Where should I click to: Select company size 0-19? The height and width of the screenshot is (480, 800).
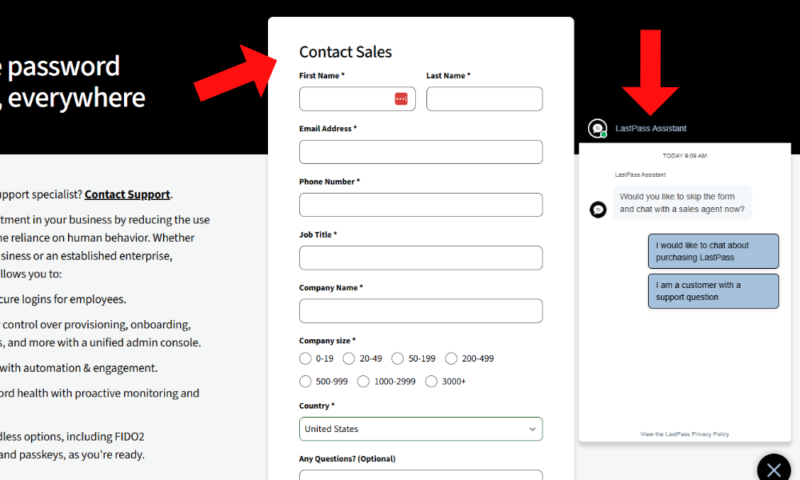tap(305, 359)
